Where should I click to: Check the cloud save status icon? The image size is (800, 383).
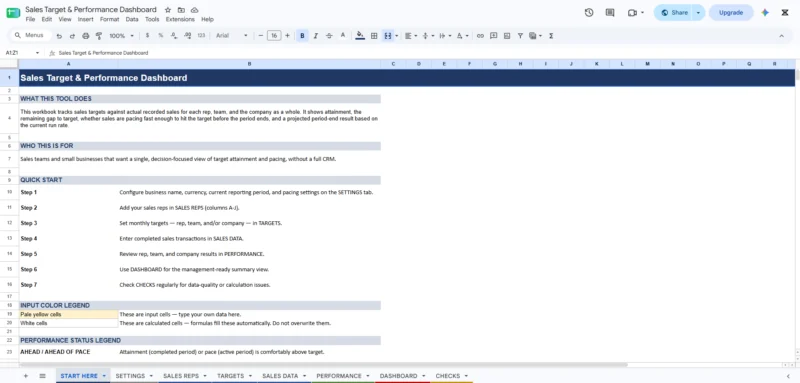tap(194, 10)
